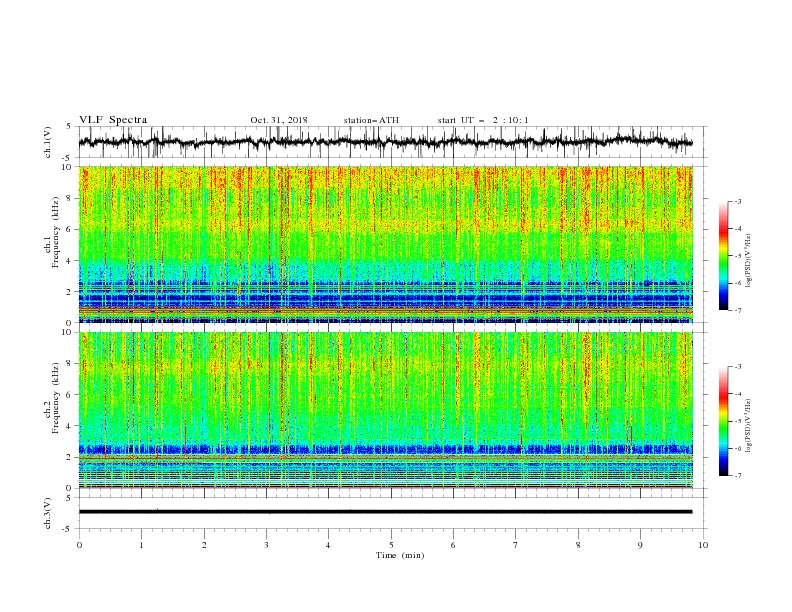This screenshot has width=792, height=612.
Task: Click time axis tick label "6"
Action: 453,545
